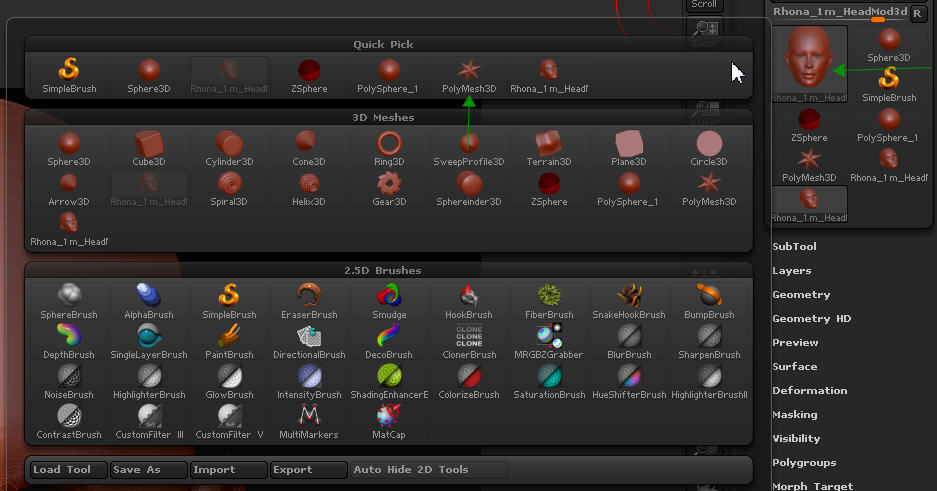This screenshot has height=491, width=937.
Task: Select EraserBrush tool
Action: click(x=309, y=302)
